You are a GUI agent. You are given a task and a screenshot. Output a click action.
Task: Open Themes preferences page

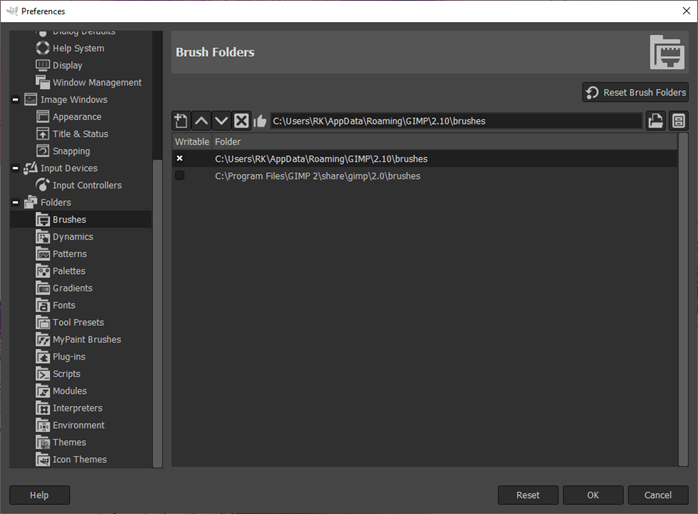click(x=69, y=442)
